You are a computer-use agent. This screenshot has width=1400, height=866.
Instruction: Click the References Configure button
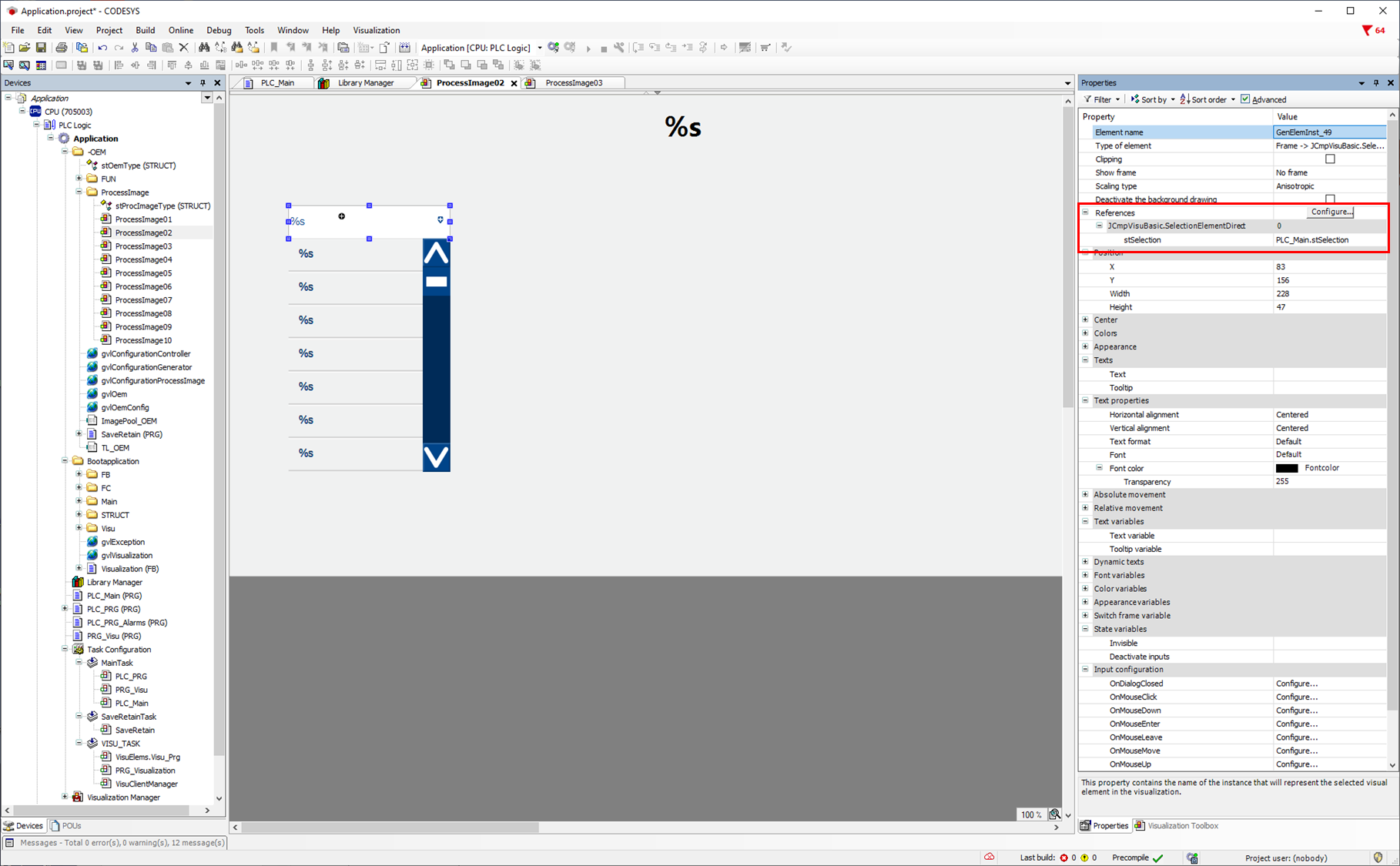1331,212
